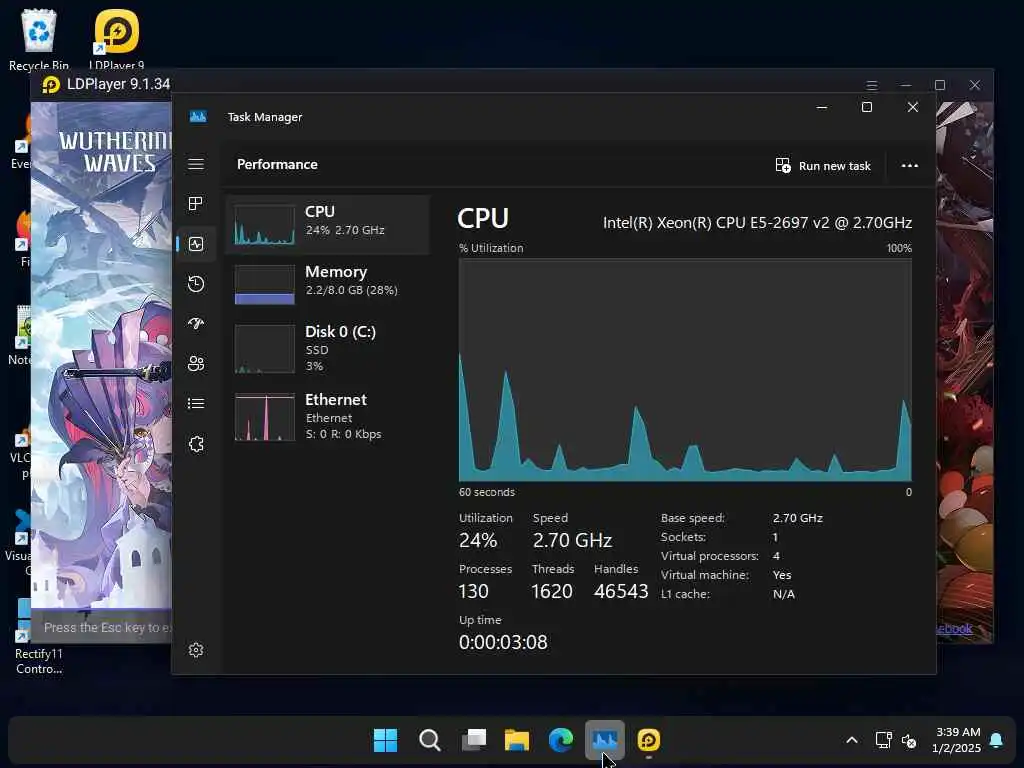The height and width of the screenshot is (768, 1024).
Task: Click the Speed value 2.70 GHz
Action: 572,540
